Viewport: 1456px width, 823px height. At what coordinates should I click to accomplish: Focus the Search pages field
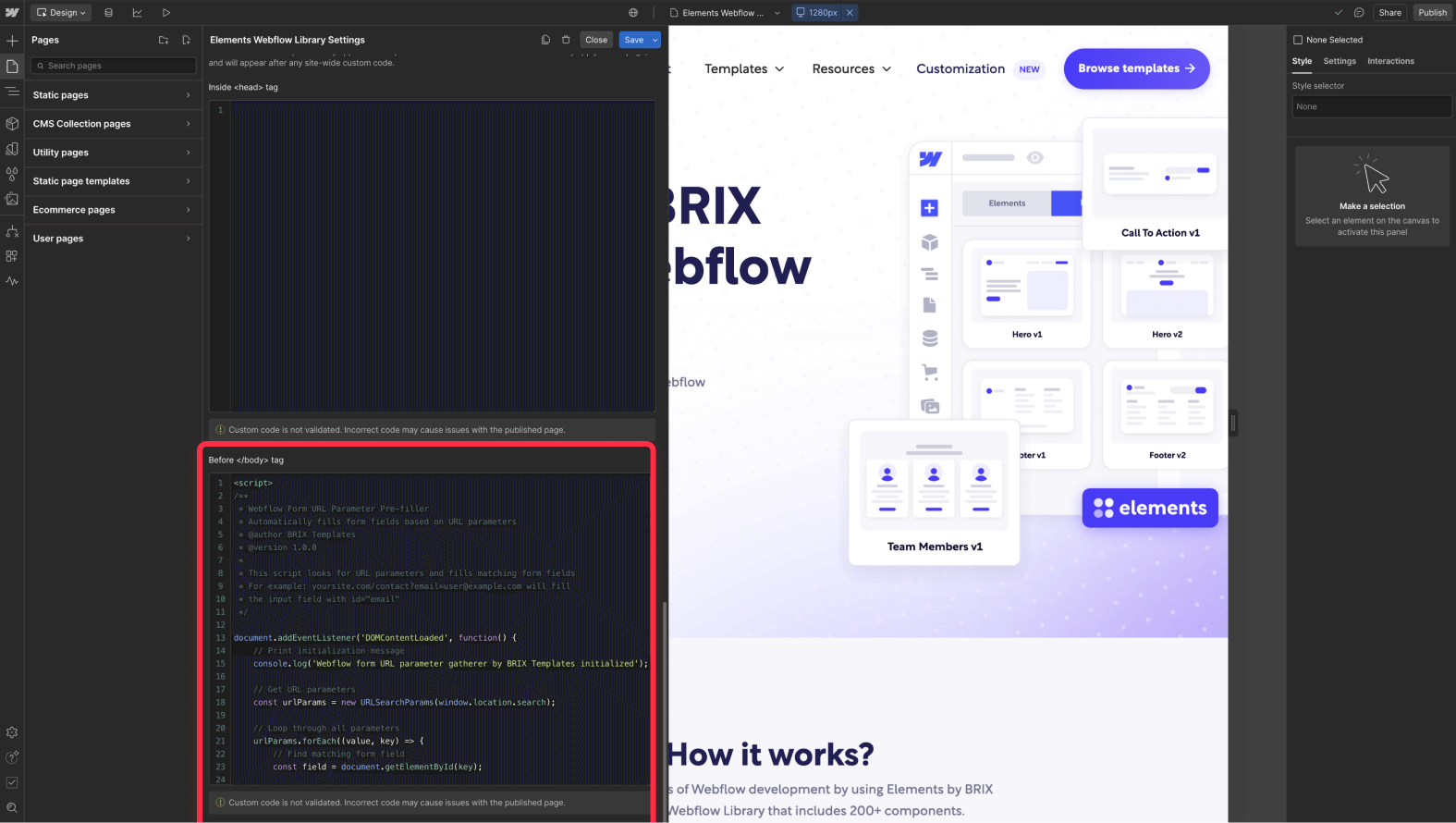click(x=114, y=66)
